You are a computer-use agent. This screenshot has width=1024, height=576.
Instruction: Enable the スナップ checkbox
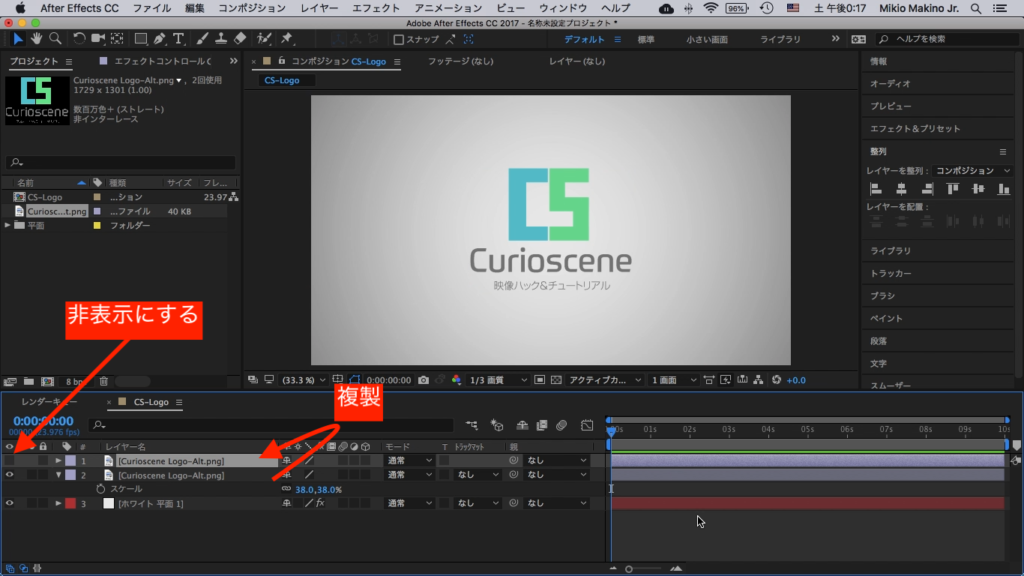(399, 40)
